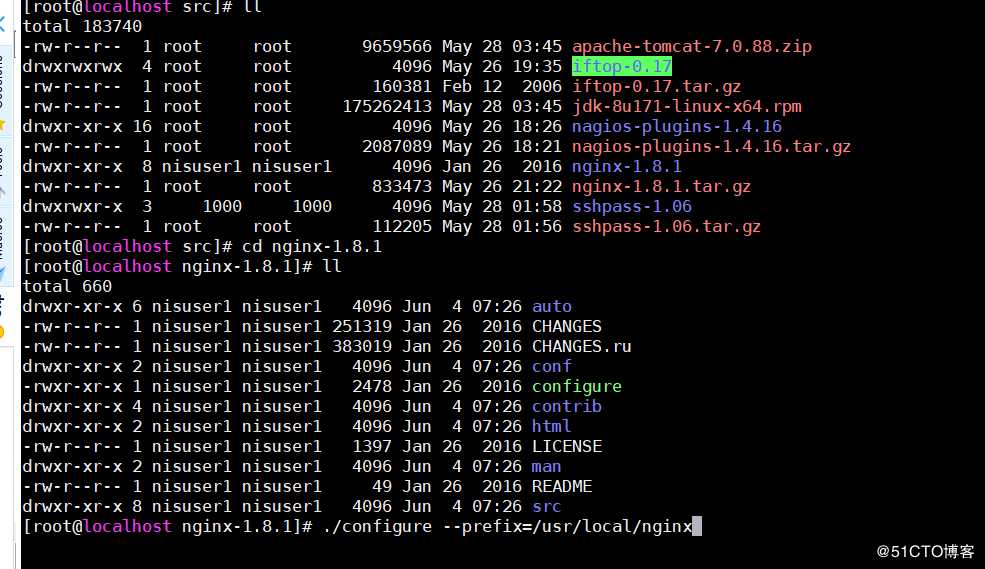Image resolution: width=985 pixels, height=569 pixels.
Task: Click the file size 112205
Action: tap(402, 227)
